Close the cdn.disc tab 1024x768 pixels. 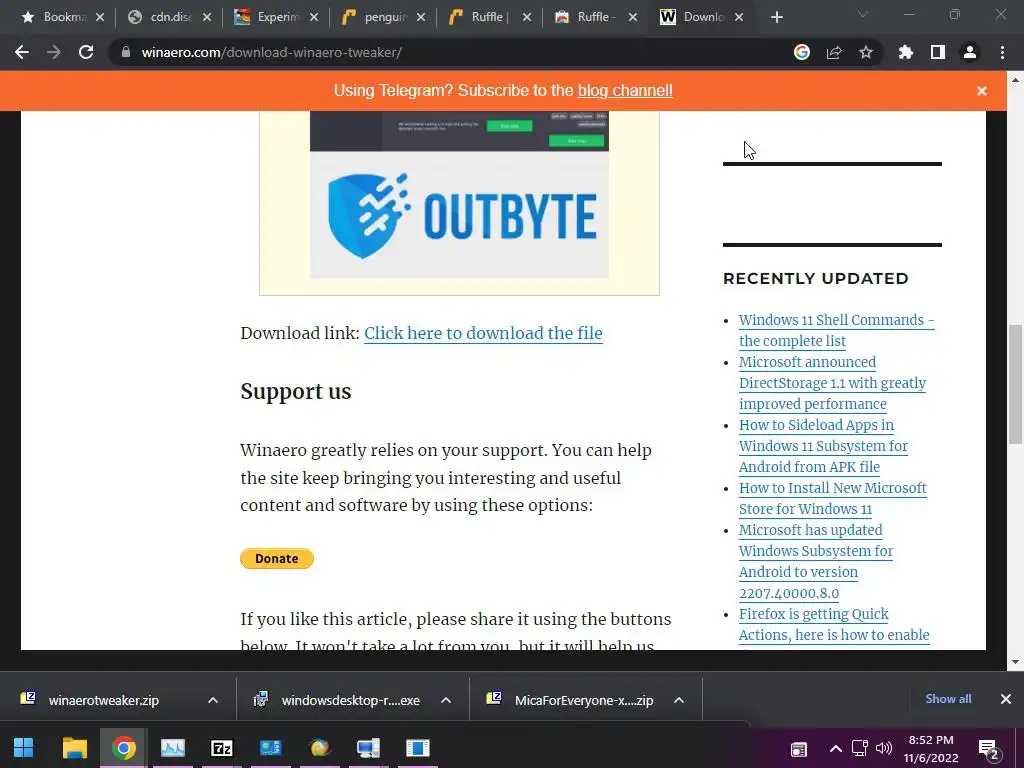pos(207,17)
